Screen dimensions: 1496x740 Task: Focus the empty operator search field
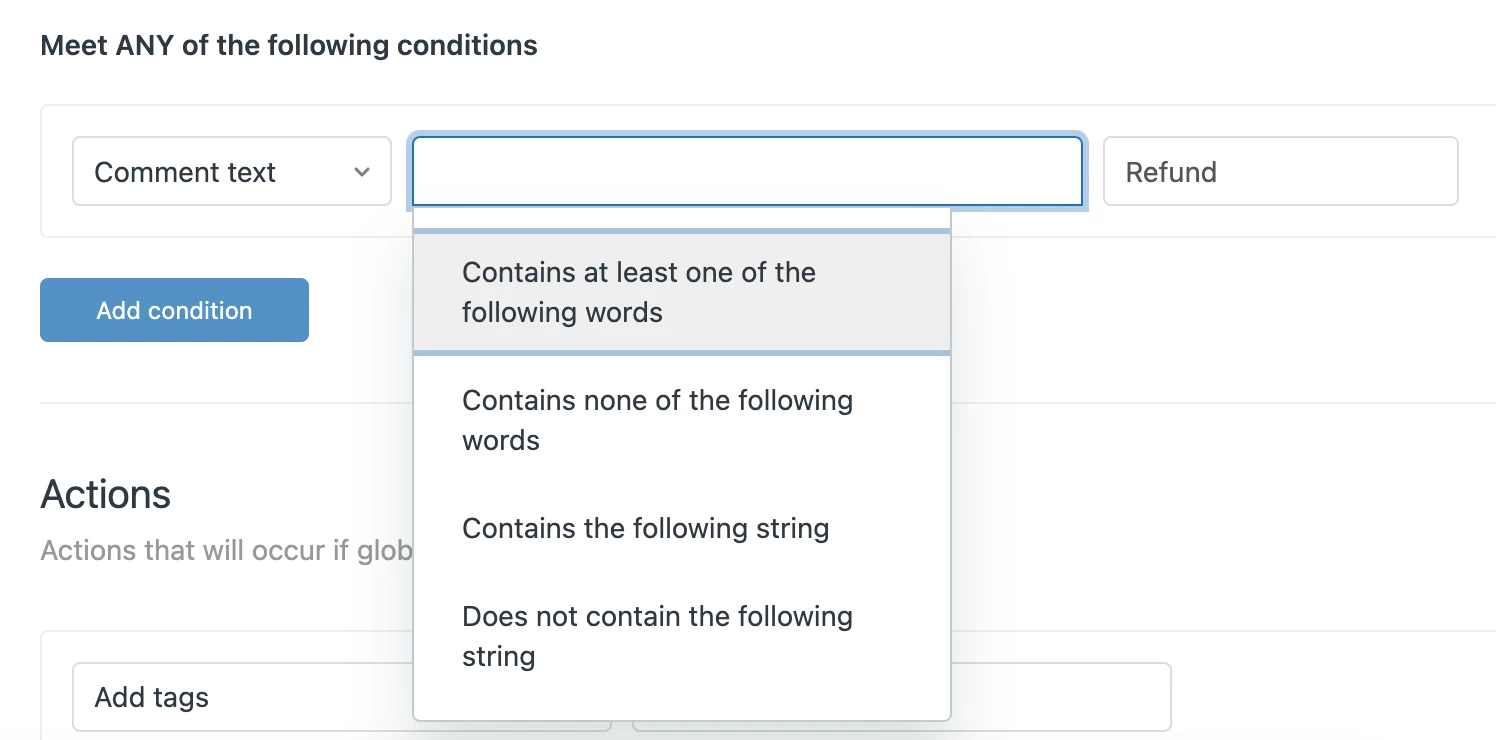tap(746, 172)
